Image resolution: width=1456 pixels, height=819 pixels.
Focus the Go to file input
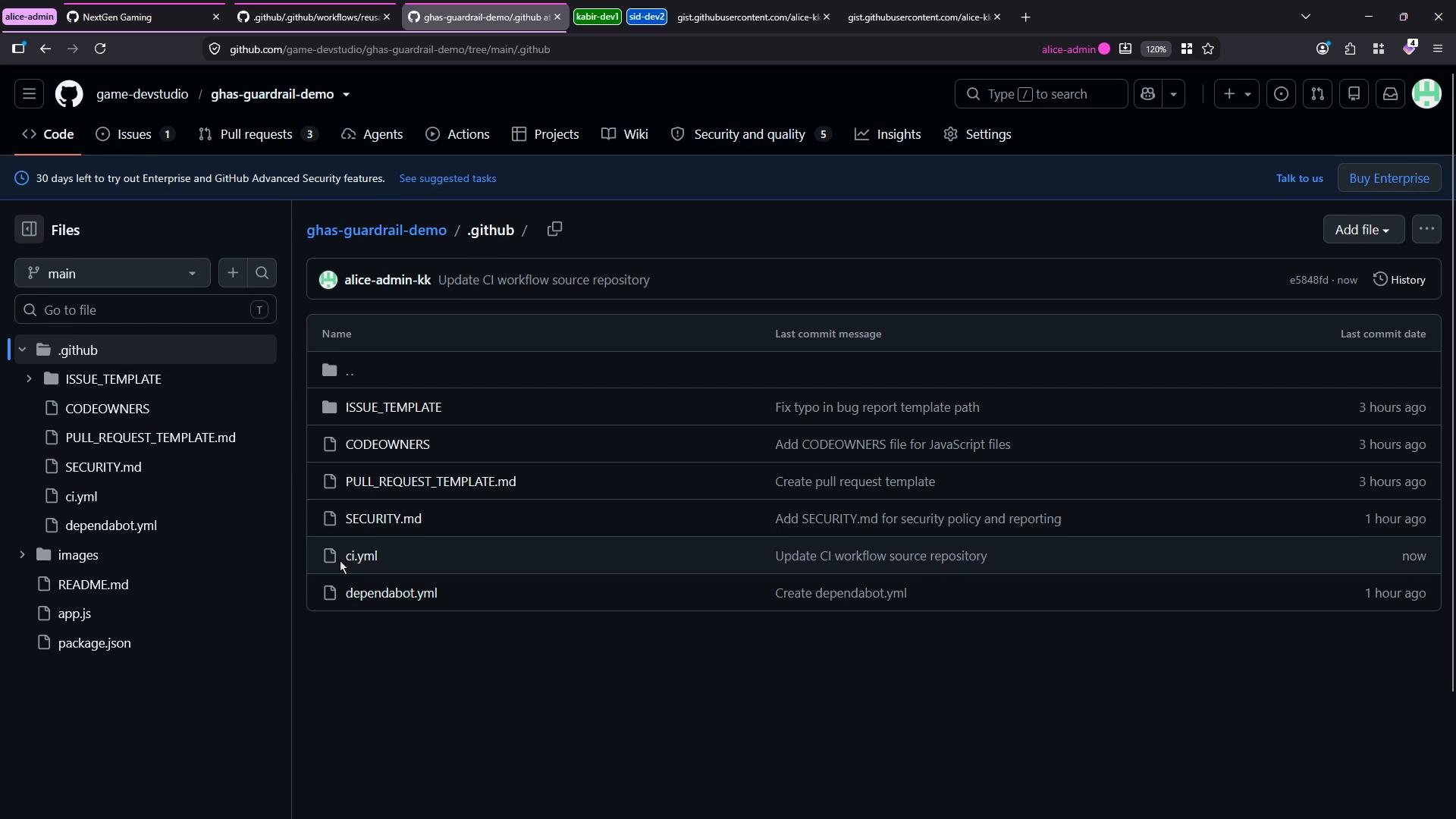(x=146, y=309)
